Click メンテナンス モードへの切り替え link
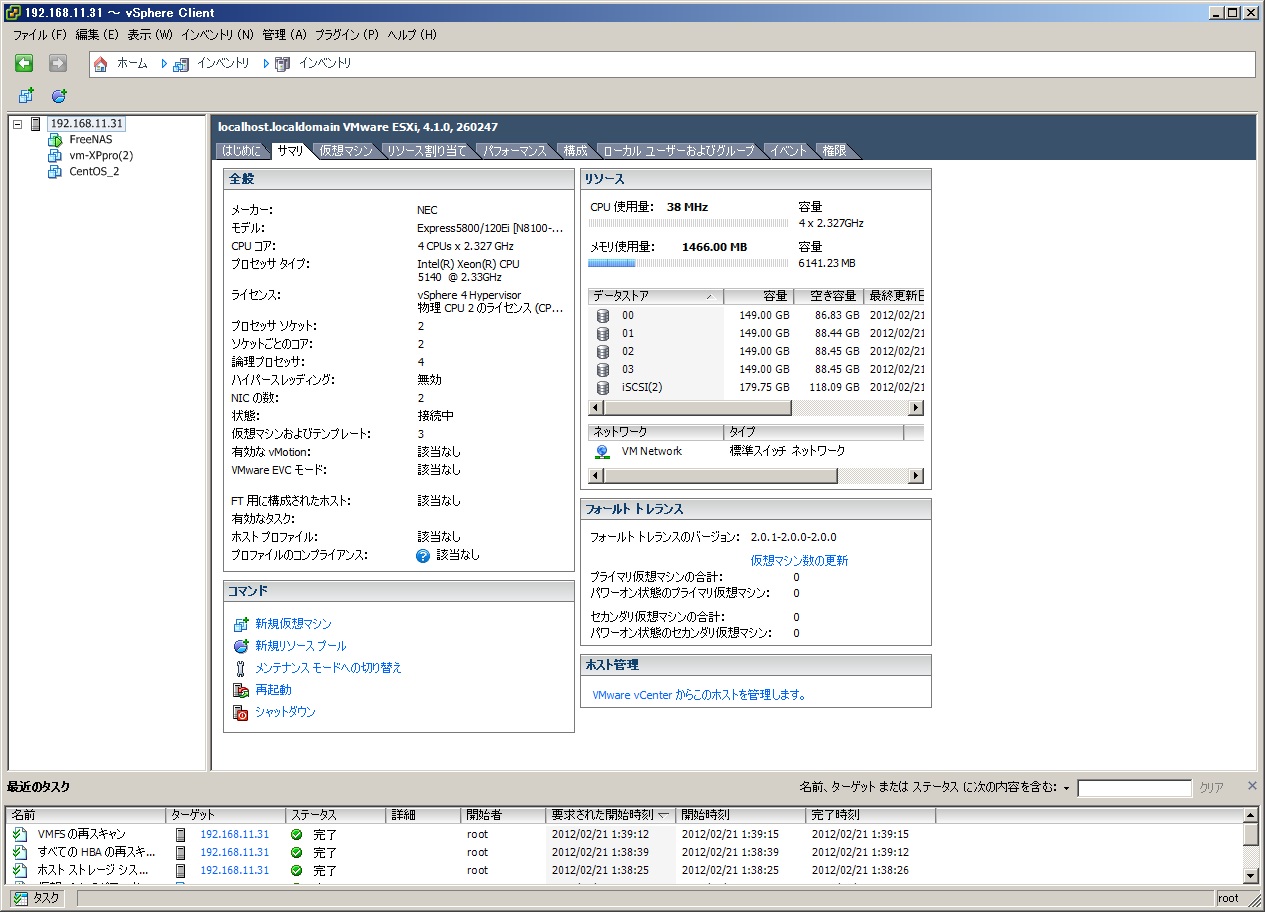Viewport: 1265px width, 912px height. click(328, 668)
